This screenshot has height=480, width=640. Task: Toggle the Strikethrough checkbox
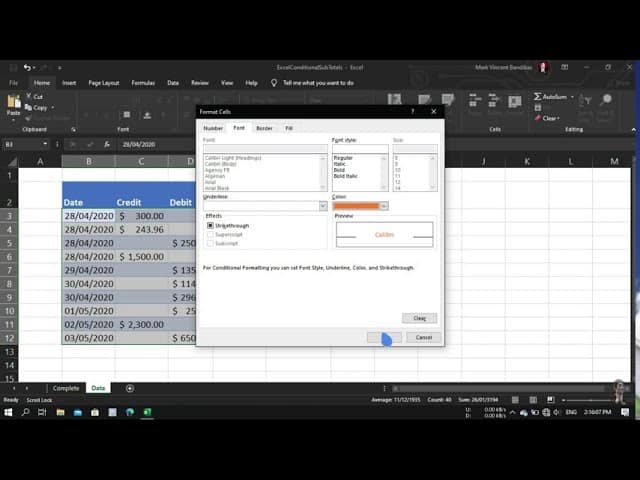click(211, 226)
